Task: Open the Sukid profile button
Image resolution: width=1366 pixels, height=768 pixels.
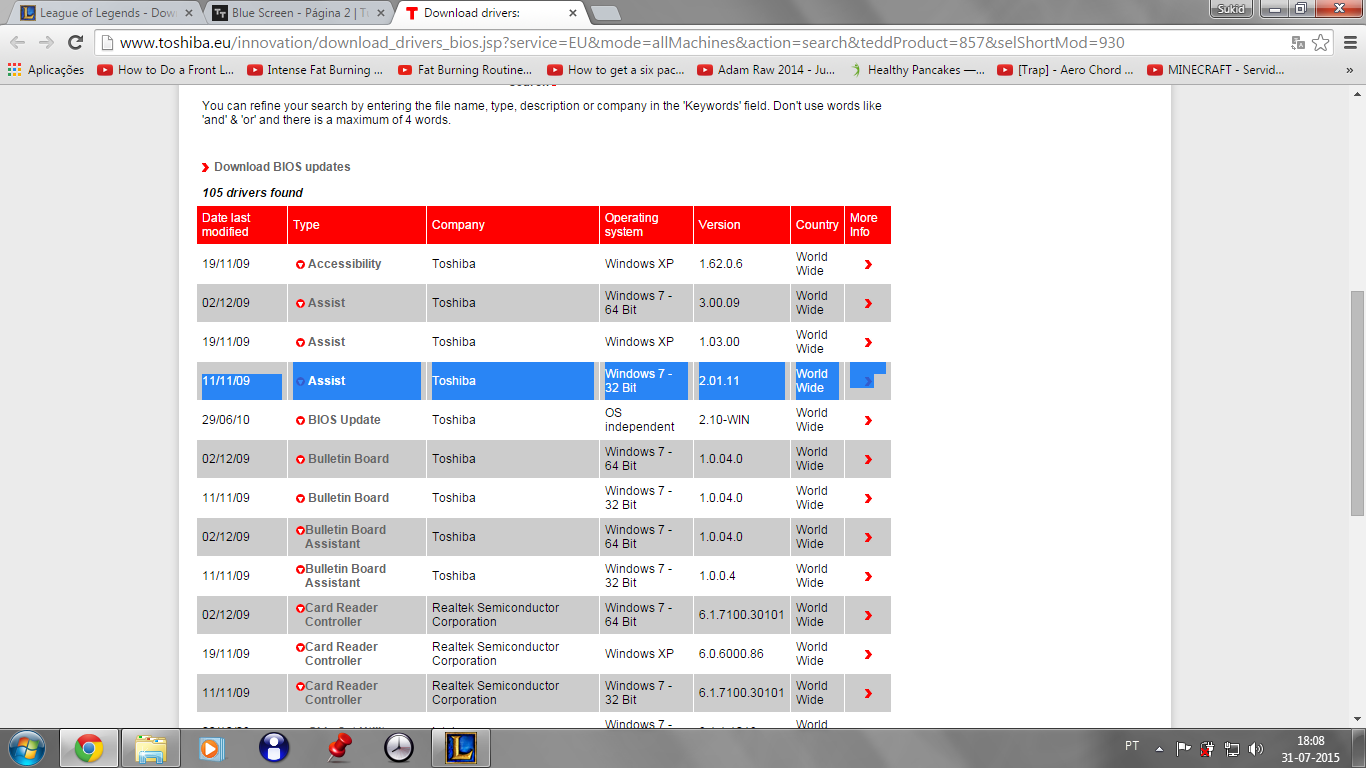Action: pos(1230,9)
